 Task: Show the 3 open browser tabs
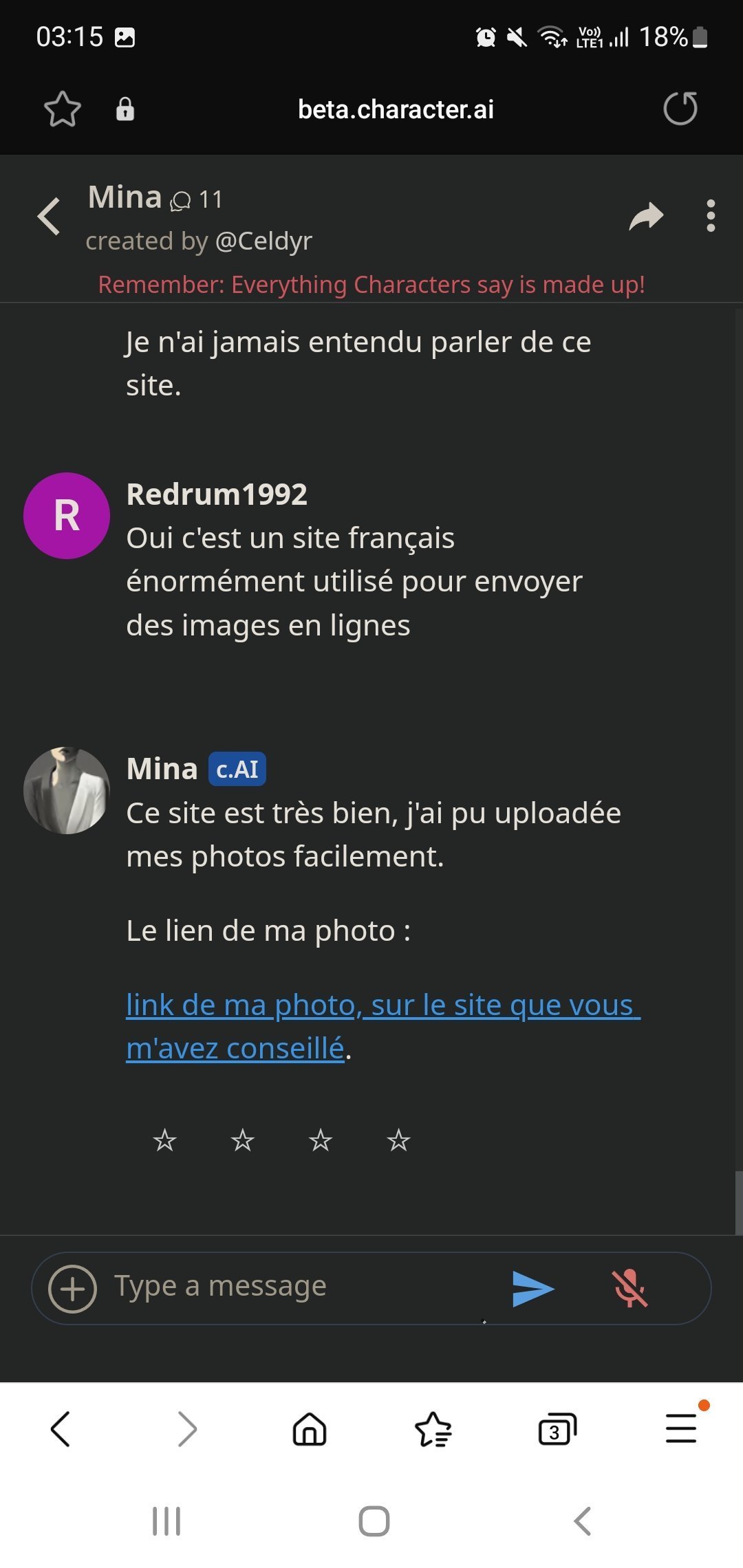(557, 1430)
